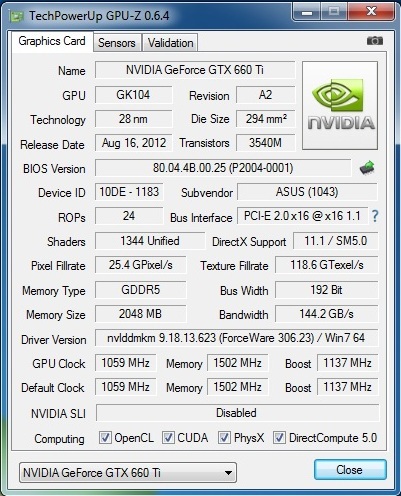Click the Driver Version text field
This screenshot has width=401, height=496.
(237, 338)
